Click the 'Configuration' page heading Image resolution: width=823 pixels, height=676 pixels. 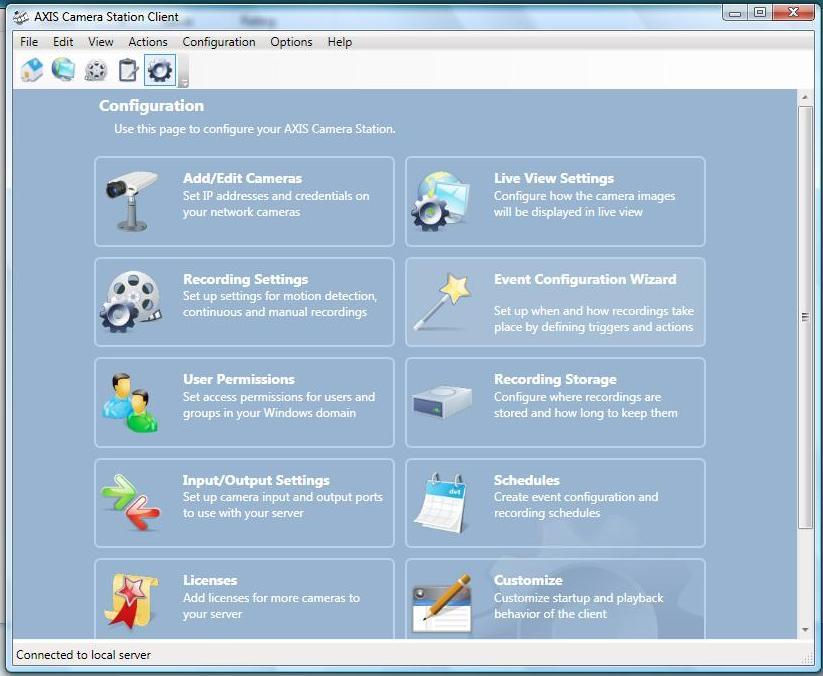coord(151,106)
